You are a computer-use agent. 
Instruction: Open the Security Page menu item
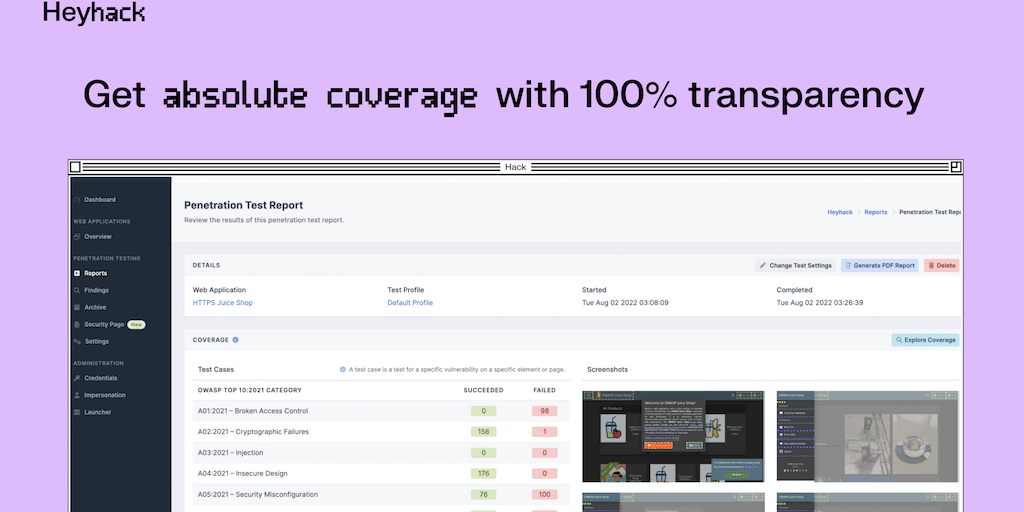coord(104,324)
